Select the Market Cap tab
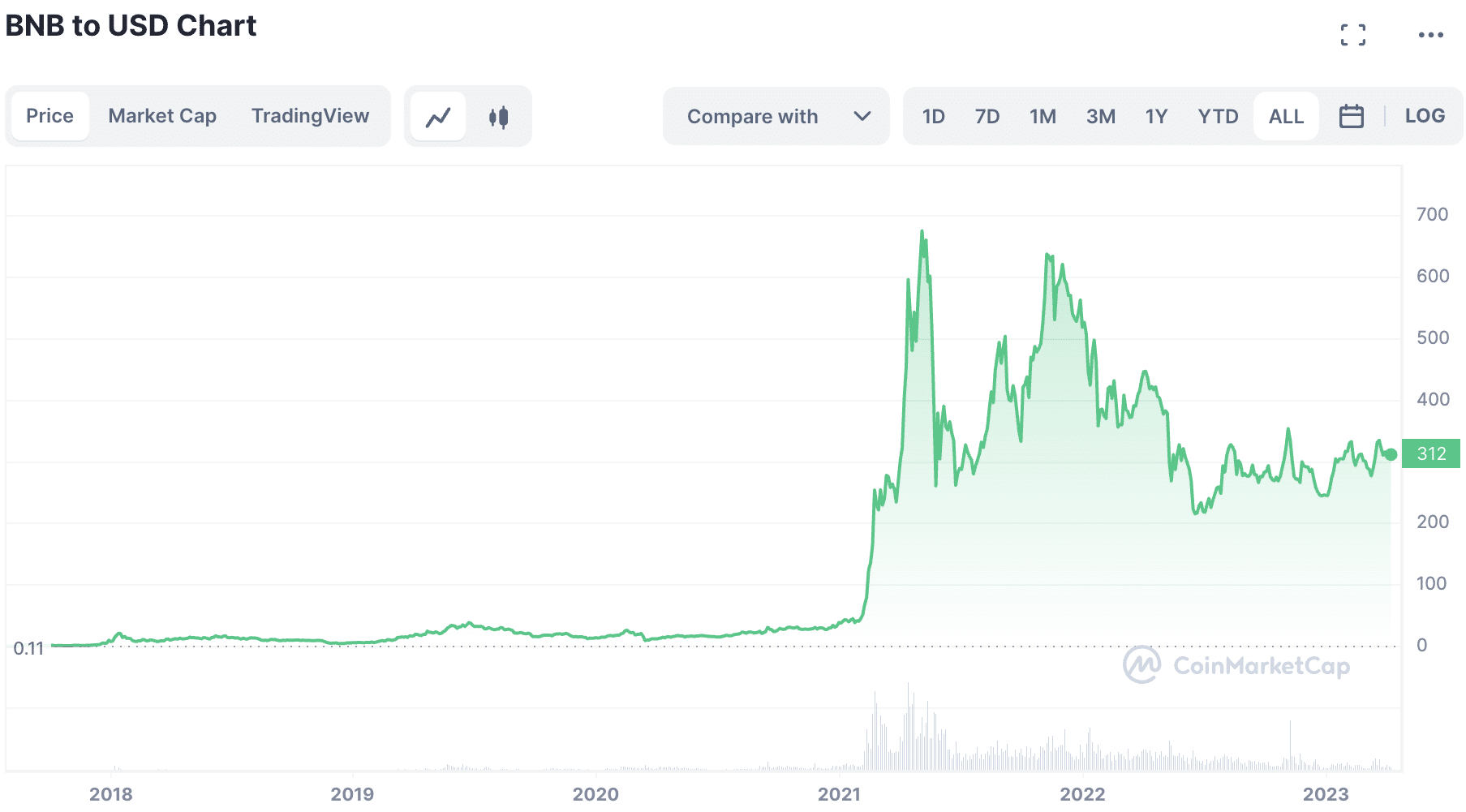Screen dimensions: 1466x812 [x=162, y=116]
